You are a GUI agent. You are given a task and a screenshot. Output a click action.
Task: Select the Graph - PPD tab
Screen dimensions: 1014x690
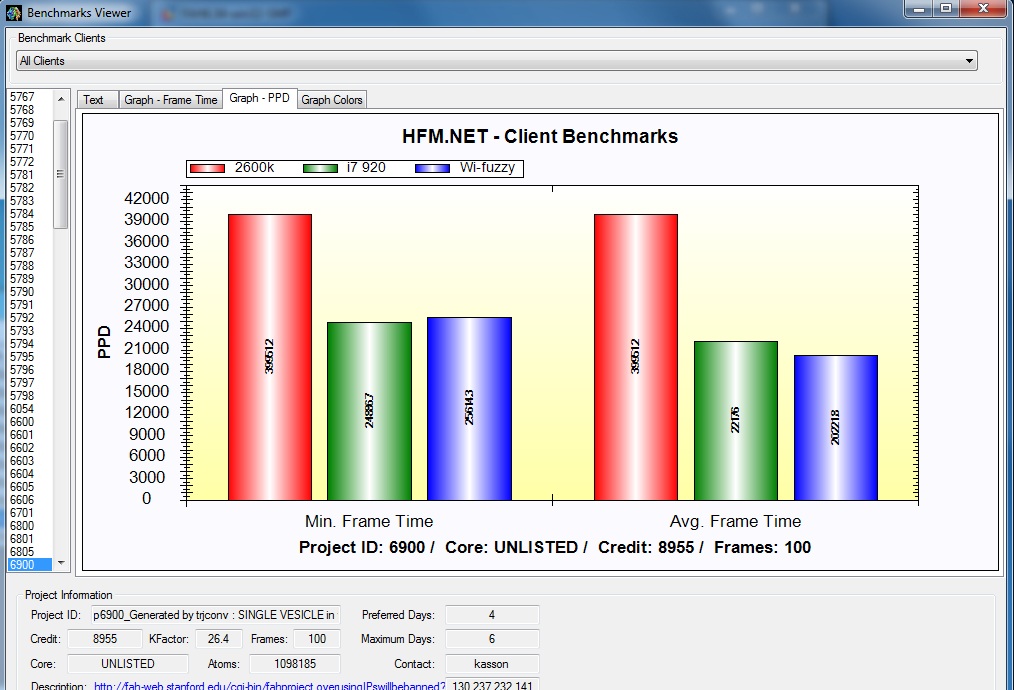259,98
